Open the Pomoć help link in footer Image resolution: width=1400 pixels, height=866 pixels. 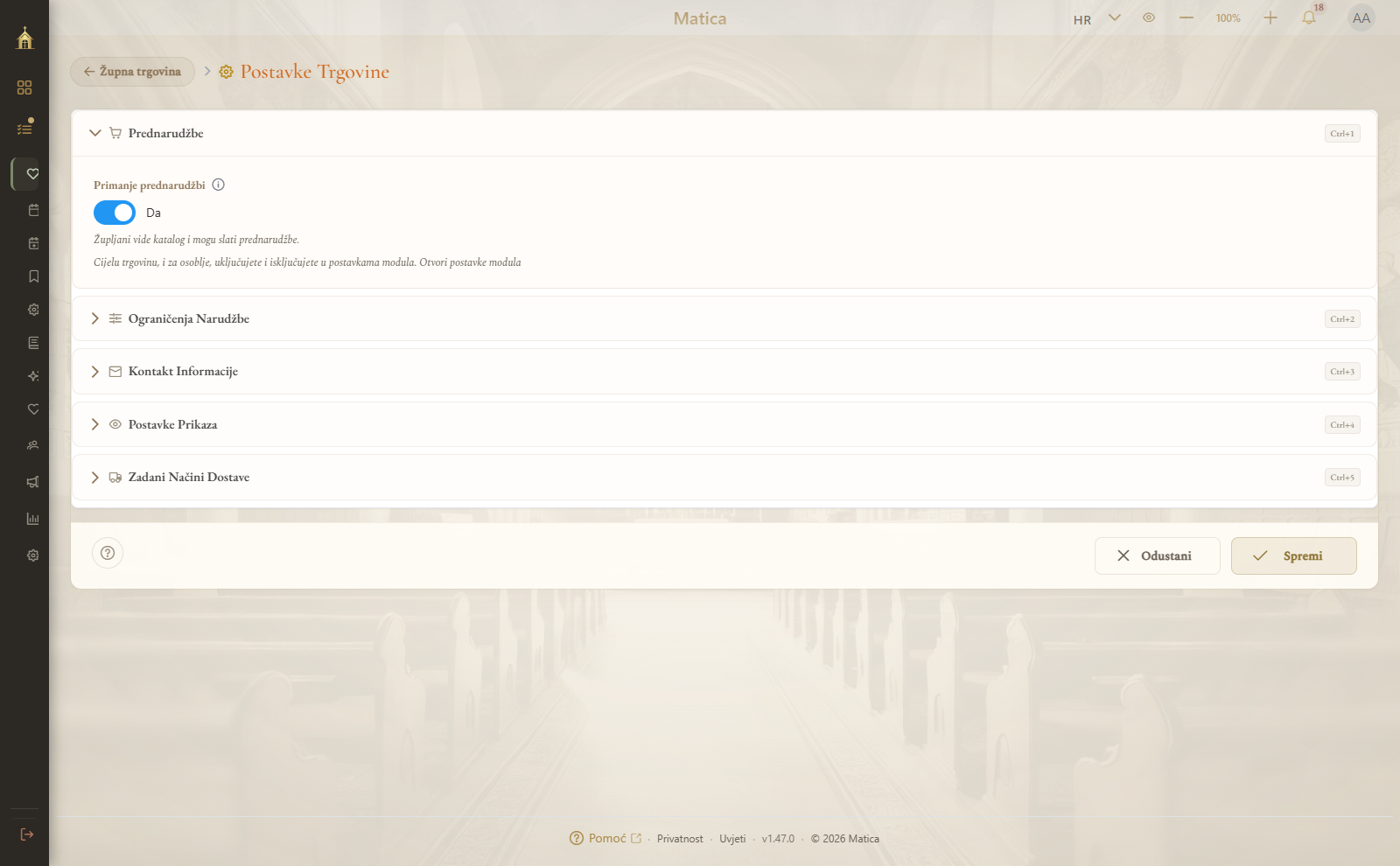coord(605,838)
